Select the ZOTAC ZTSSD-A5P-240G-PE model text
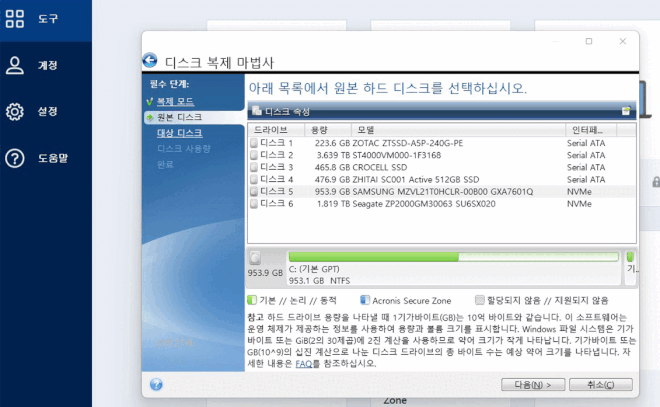Screen dimensions: 660x407 coord(407,143)
